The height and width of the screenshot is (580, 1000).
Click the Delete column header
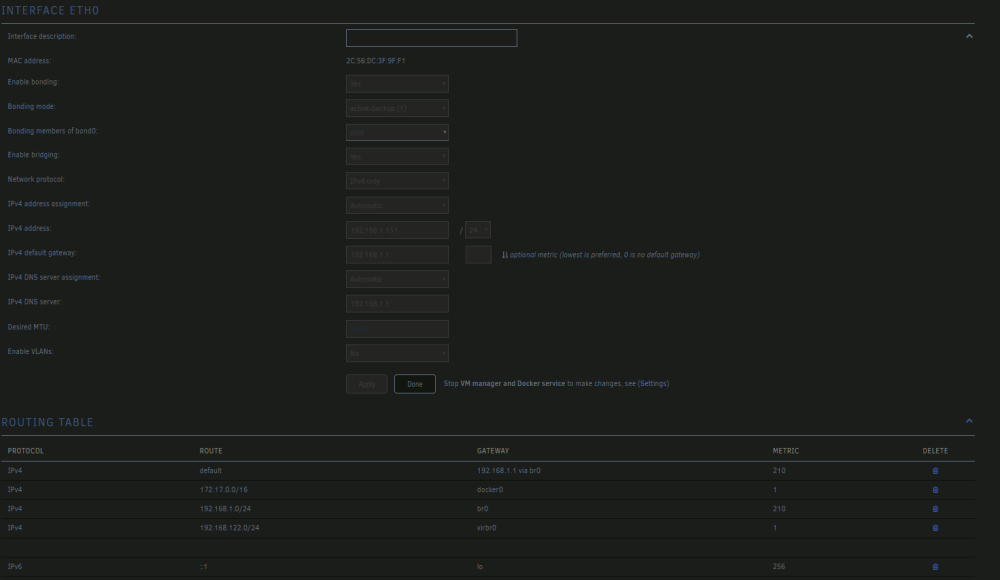pyautogui.click(x=935, y=450)
